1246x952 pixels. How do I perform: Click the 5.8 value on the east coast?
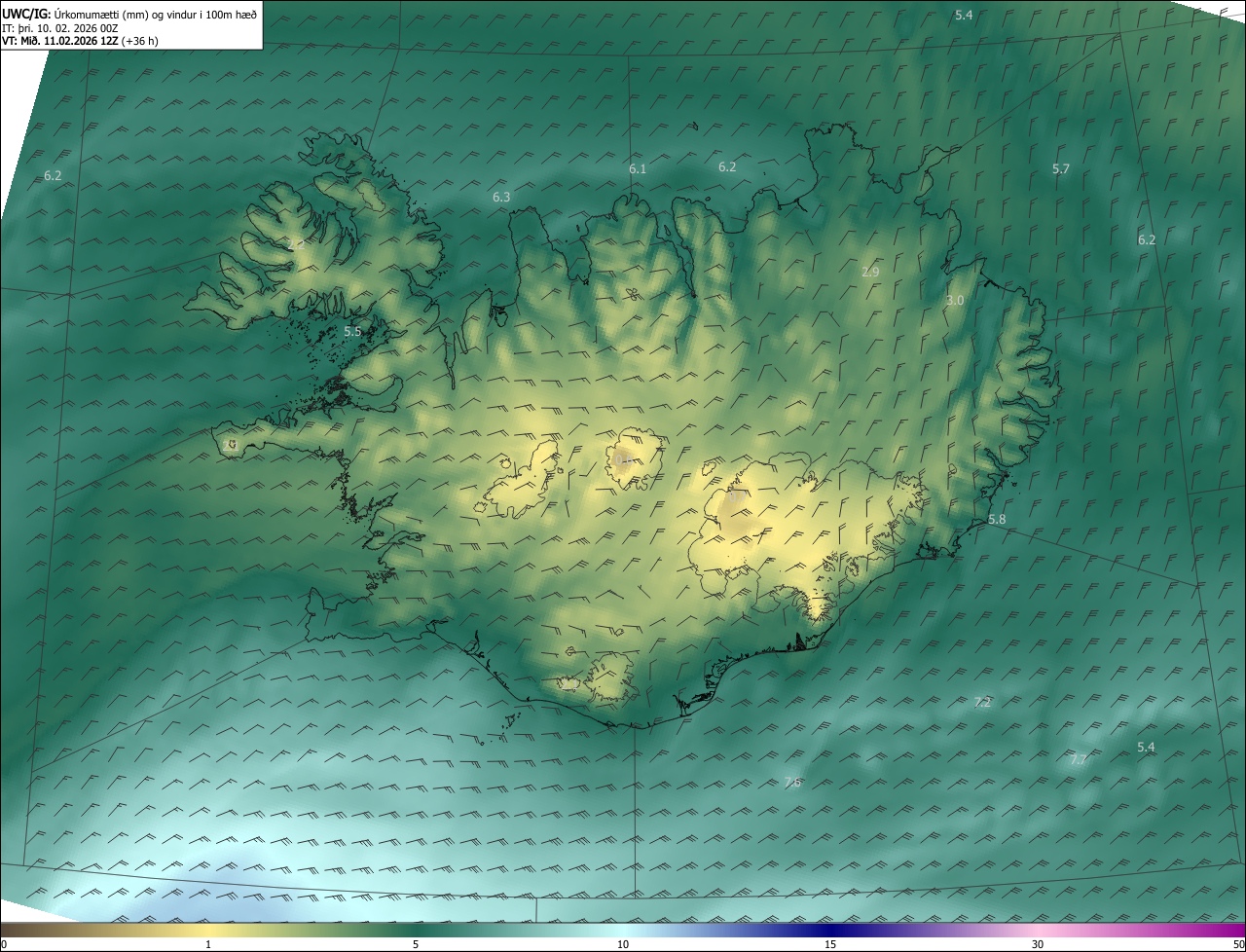tap(997, 520)
